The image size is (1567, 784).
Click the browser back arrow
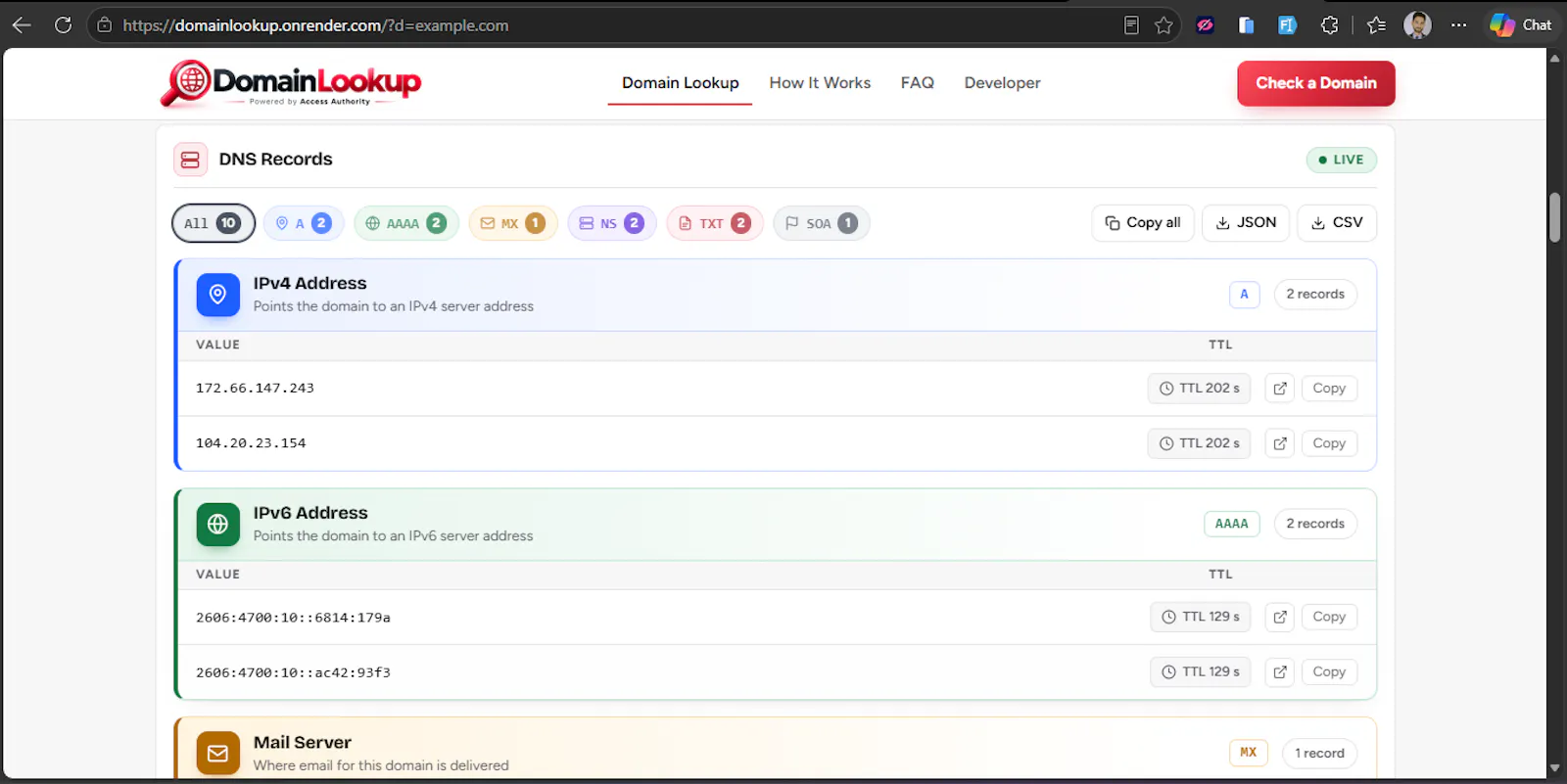point(22,25)
